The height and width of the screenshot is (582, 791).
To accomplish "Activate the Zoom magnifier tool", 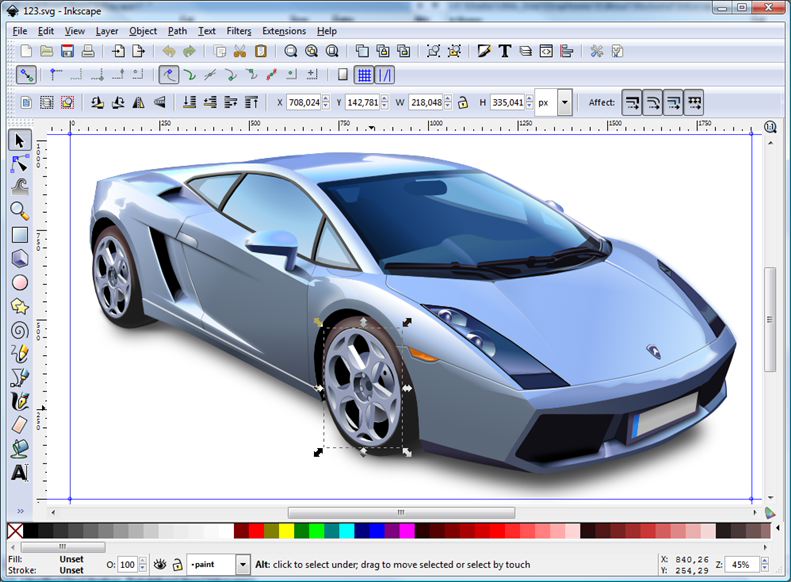I will (20, 211).
